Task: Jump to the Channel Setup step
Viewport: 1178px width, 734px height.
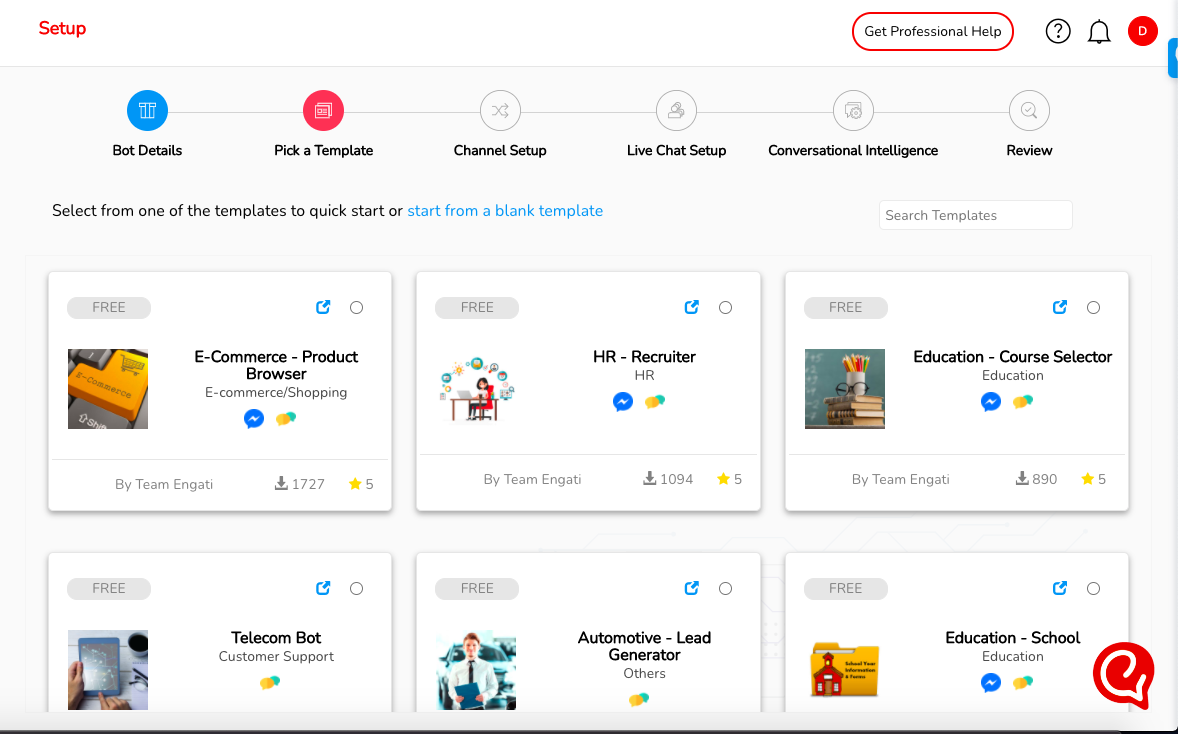Action: (500, 110)
